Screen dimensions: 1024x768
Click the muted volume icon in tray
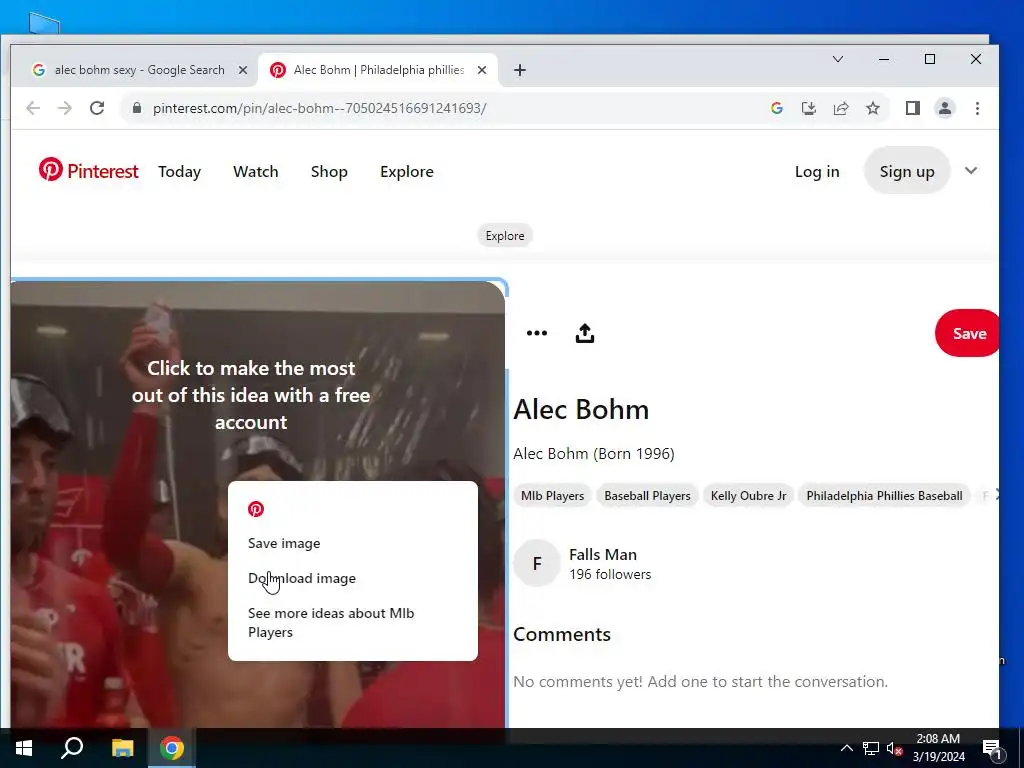point(894,748)
